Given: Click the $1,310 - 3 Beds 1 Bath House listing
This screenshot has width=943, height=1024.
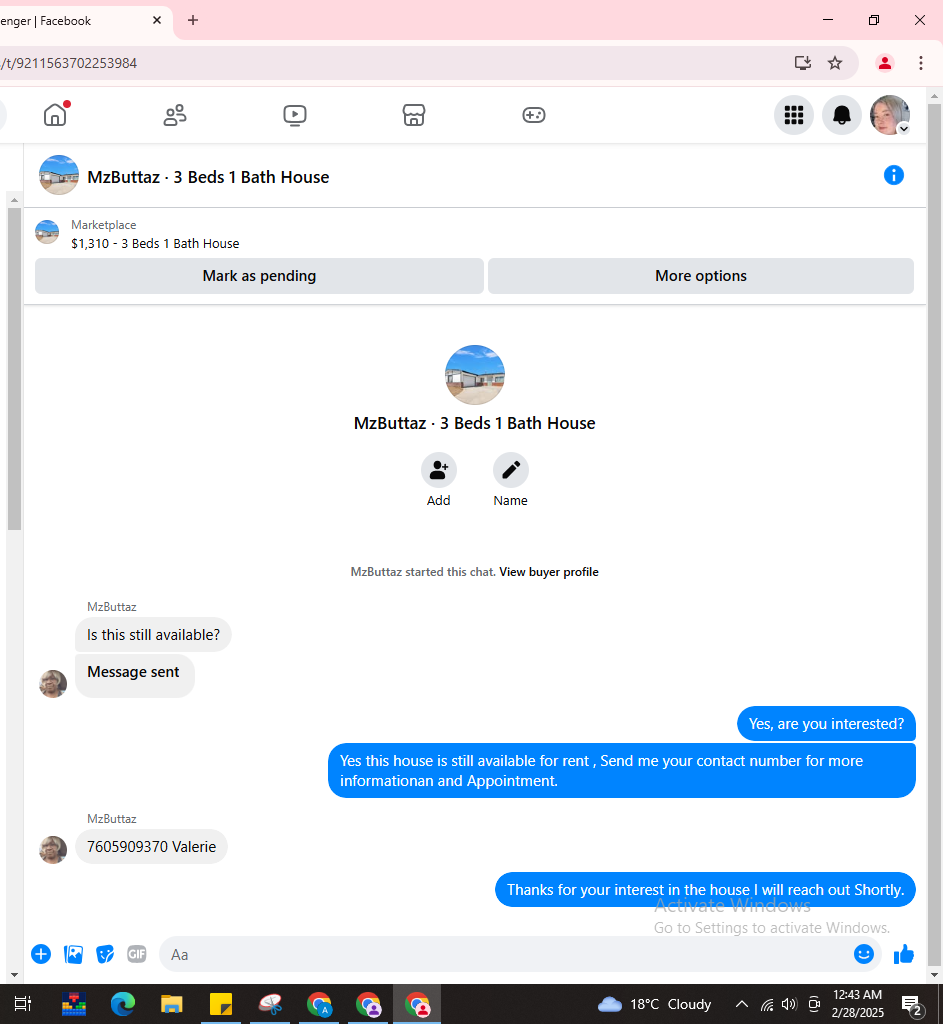Looking at the screenshot, I should [155, 244].
